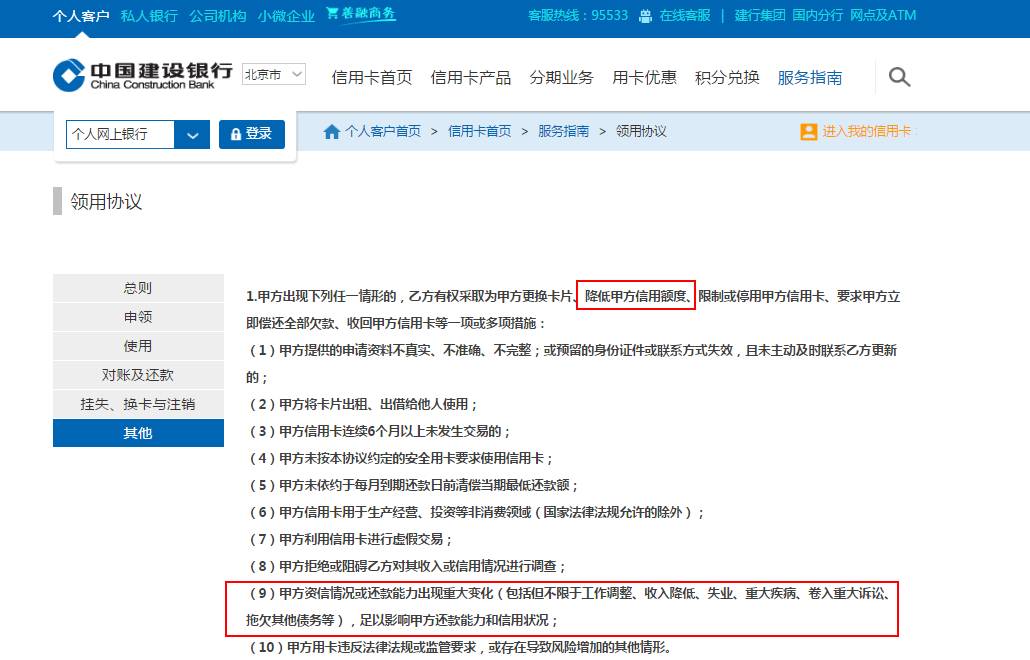Click clause (7) 虚假交易 text
Viewport: 1030px width, 660px height.
tap(350, 539)
